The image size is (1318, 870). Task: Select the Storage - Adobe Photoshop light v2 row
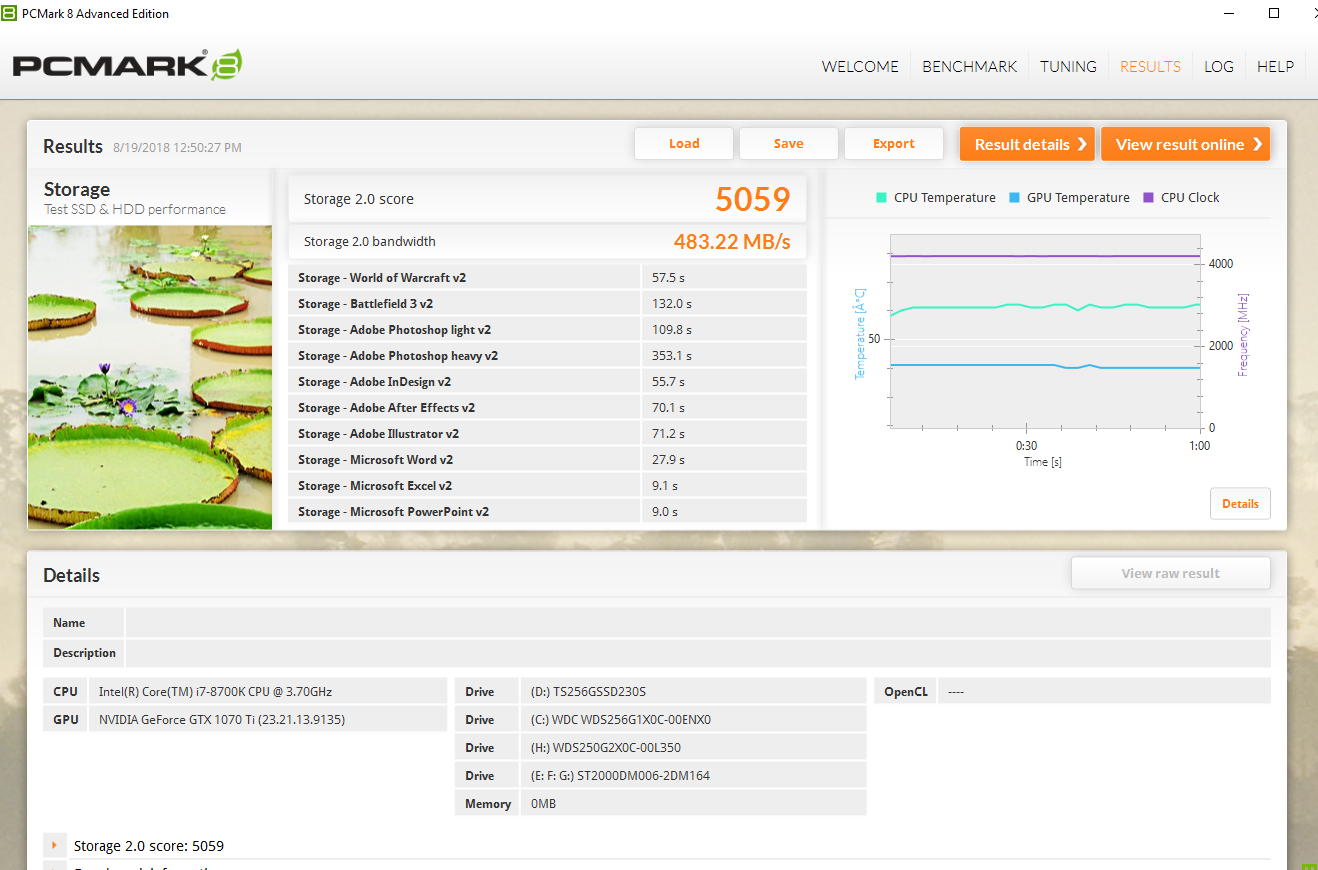547,329
